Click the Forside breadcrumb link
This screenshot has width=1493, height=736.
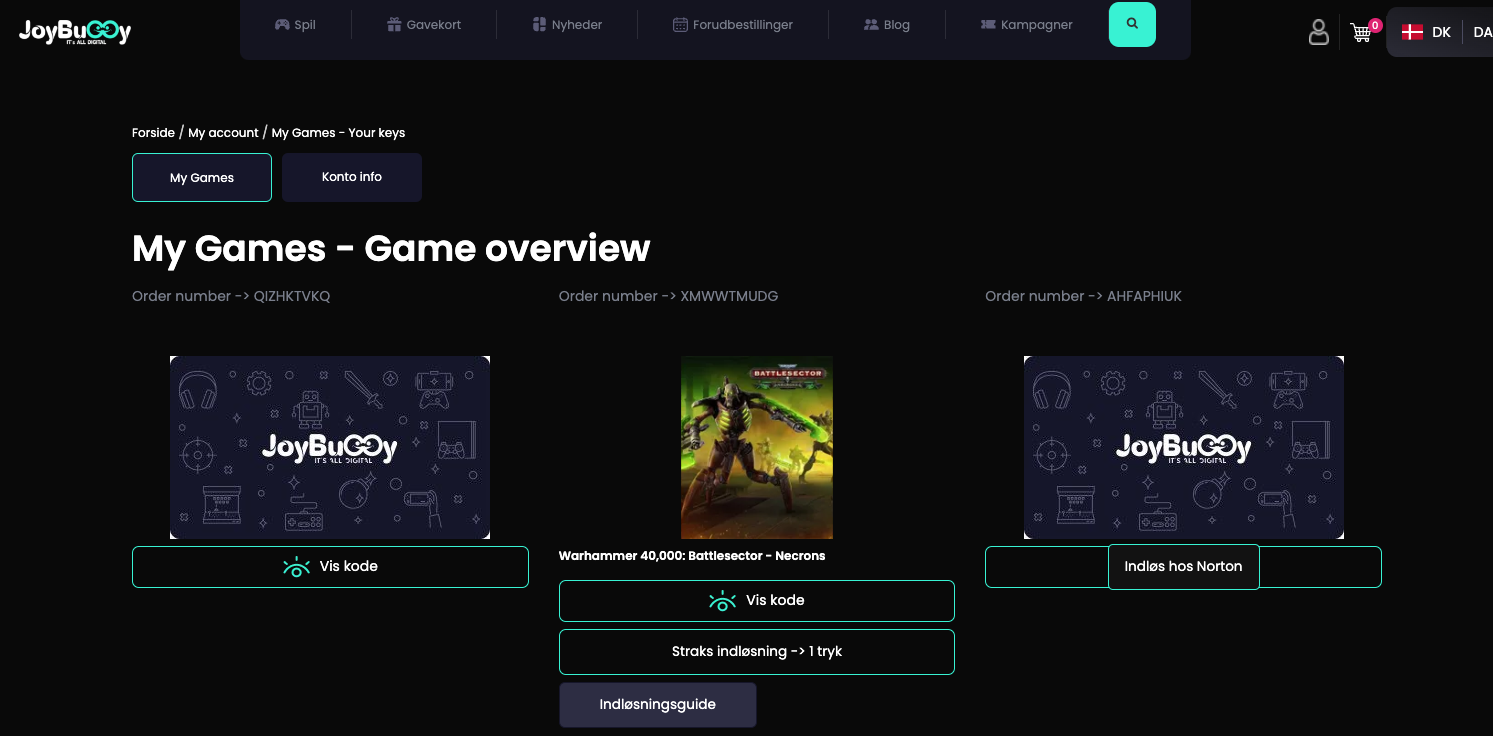(153, 133)
